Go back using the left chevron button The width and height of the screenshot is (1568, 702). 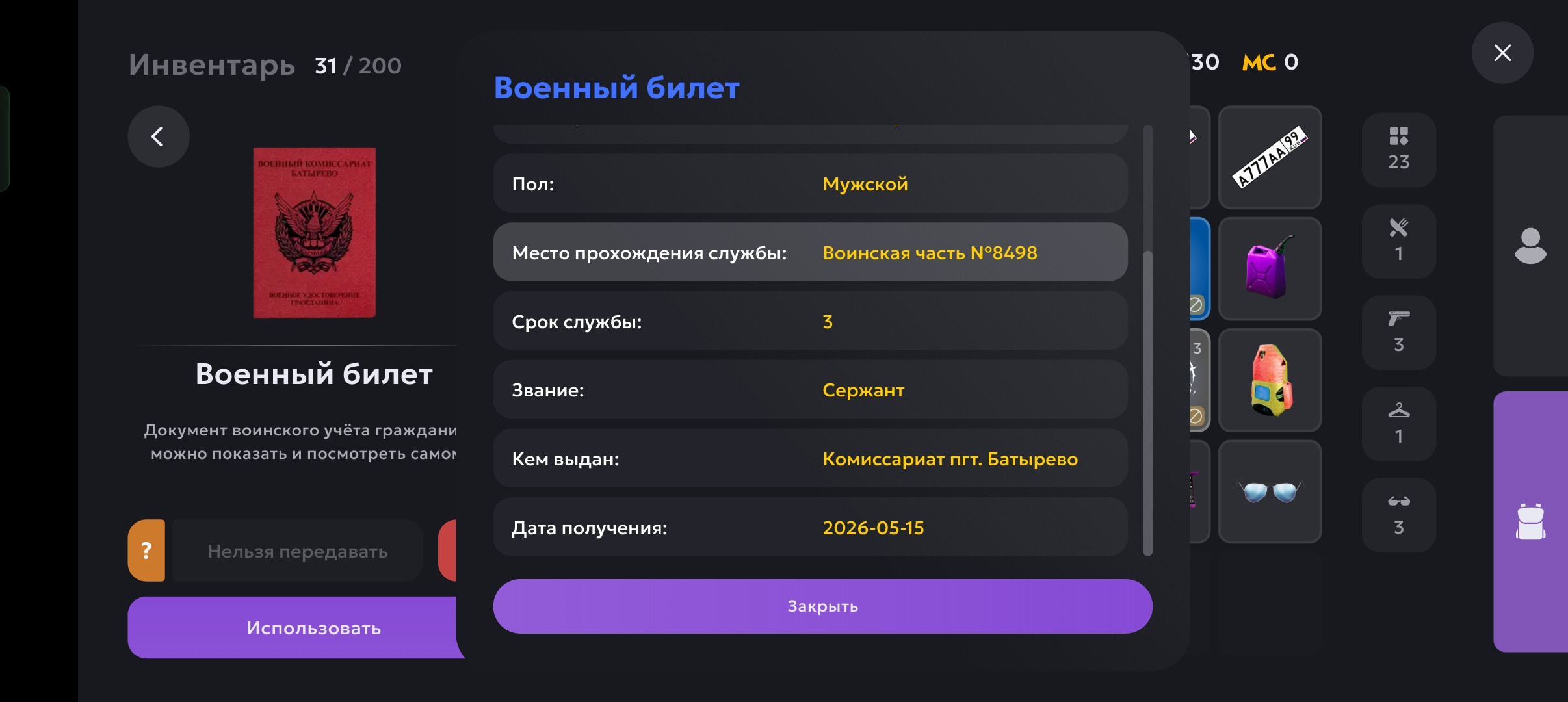(158, 136)
